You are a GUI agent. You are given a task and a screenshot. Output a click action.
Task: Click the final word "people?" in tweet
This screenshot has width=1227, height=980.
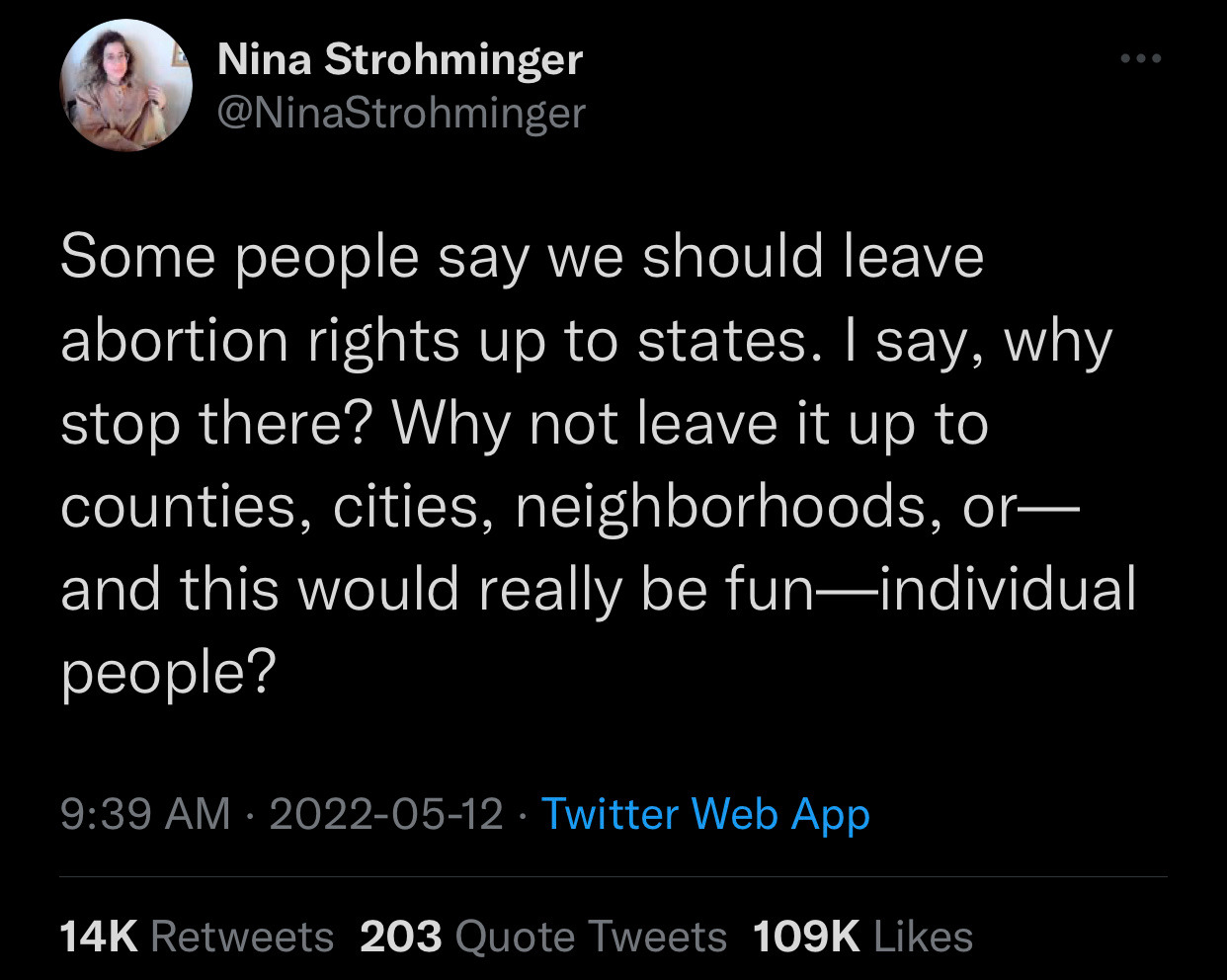tap(167, 673)
